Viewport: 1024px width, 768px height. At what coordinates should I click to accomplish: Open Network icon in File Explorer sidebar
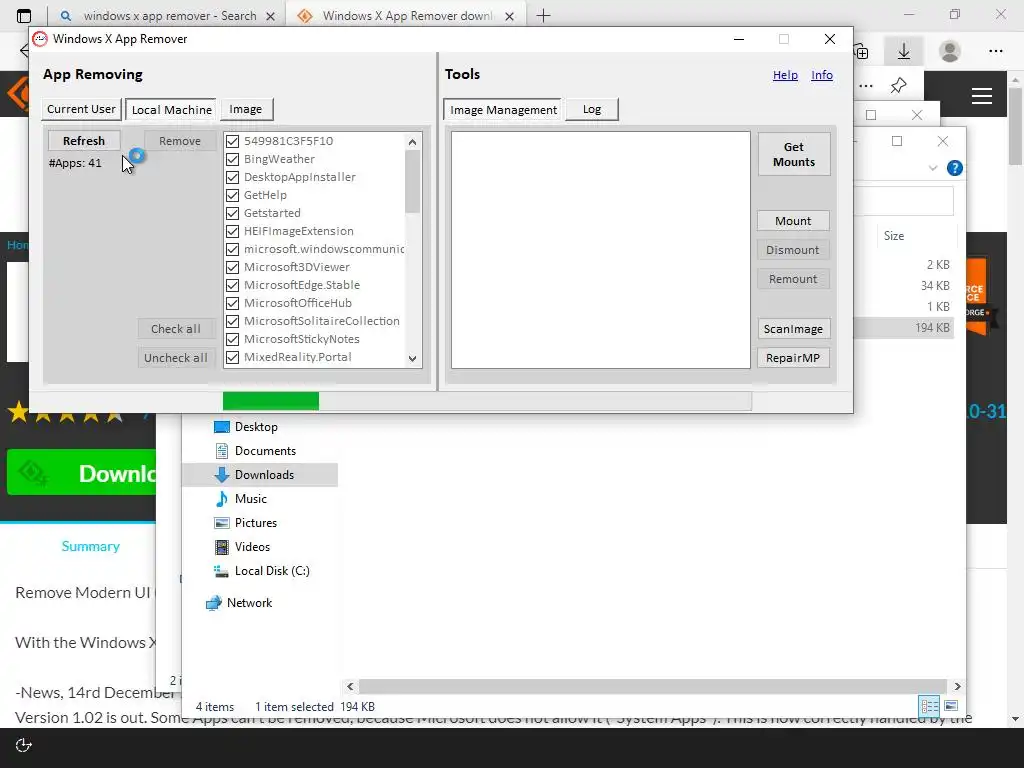click(214, 603)
